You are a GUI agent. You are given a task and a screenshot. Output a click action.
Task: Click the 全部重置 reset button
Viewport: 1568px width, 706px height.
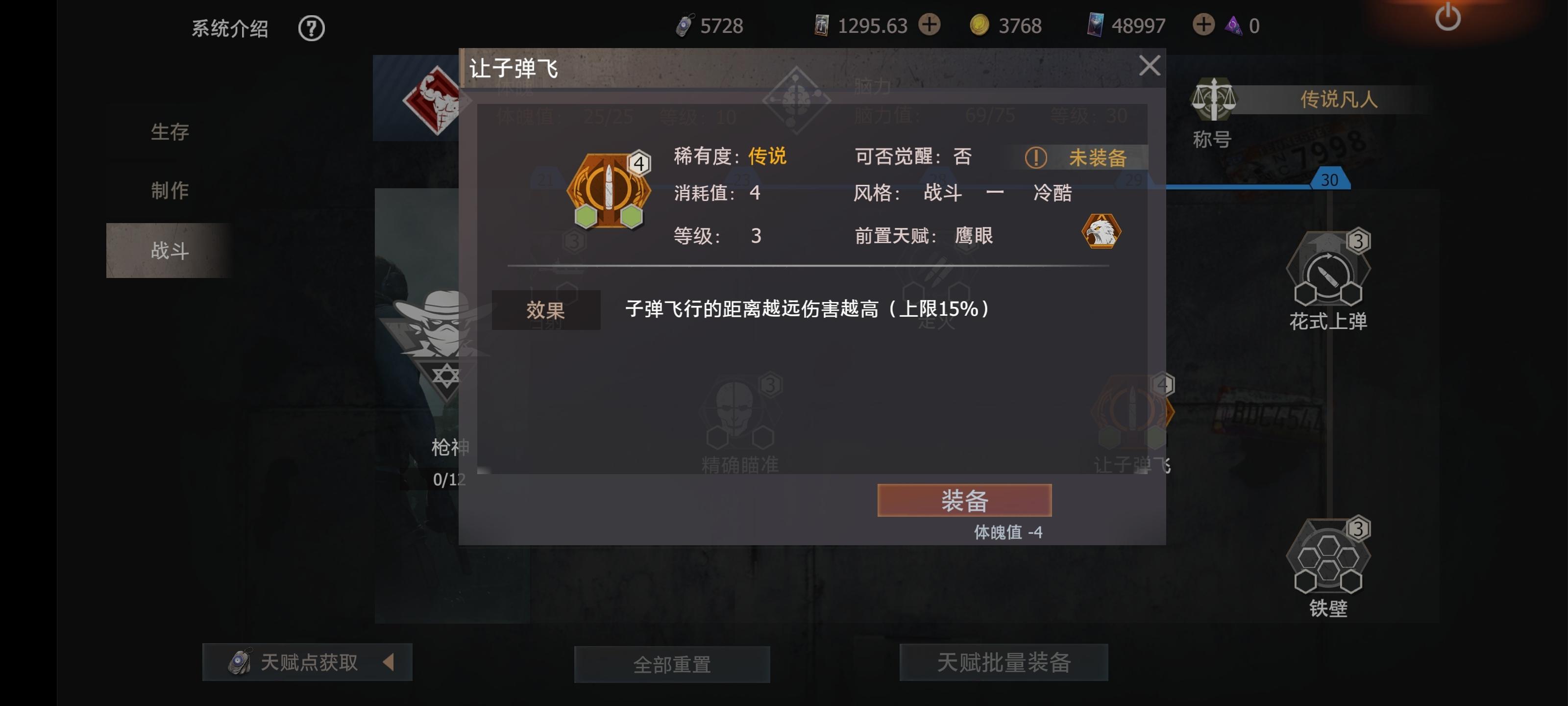click(672, 664)
